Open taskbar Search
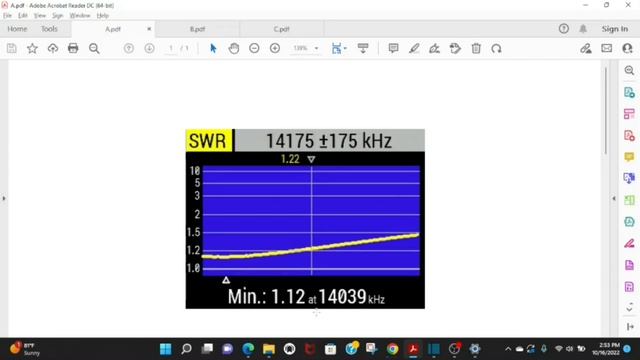Screen dimensions: 640x360 coord(186,349)
